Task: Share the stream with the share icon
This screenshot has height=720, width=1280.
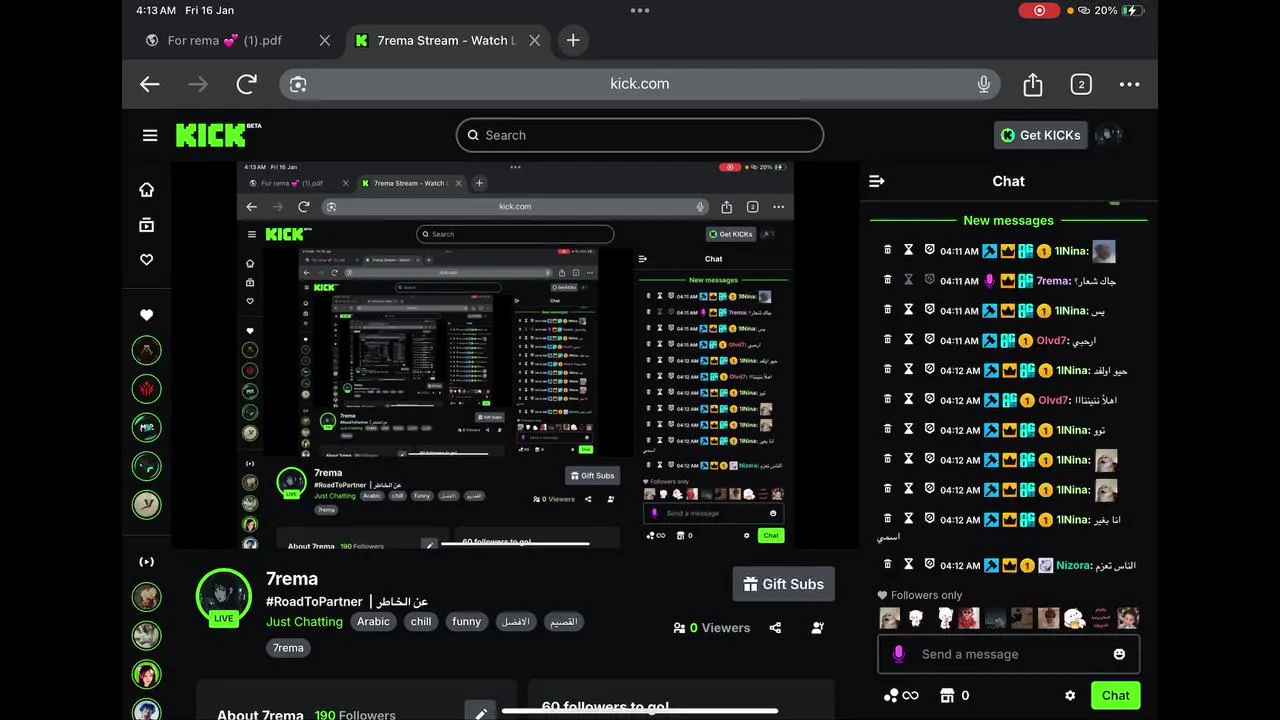Action: click(775, 628)
